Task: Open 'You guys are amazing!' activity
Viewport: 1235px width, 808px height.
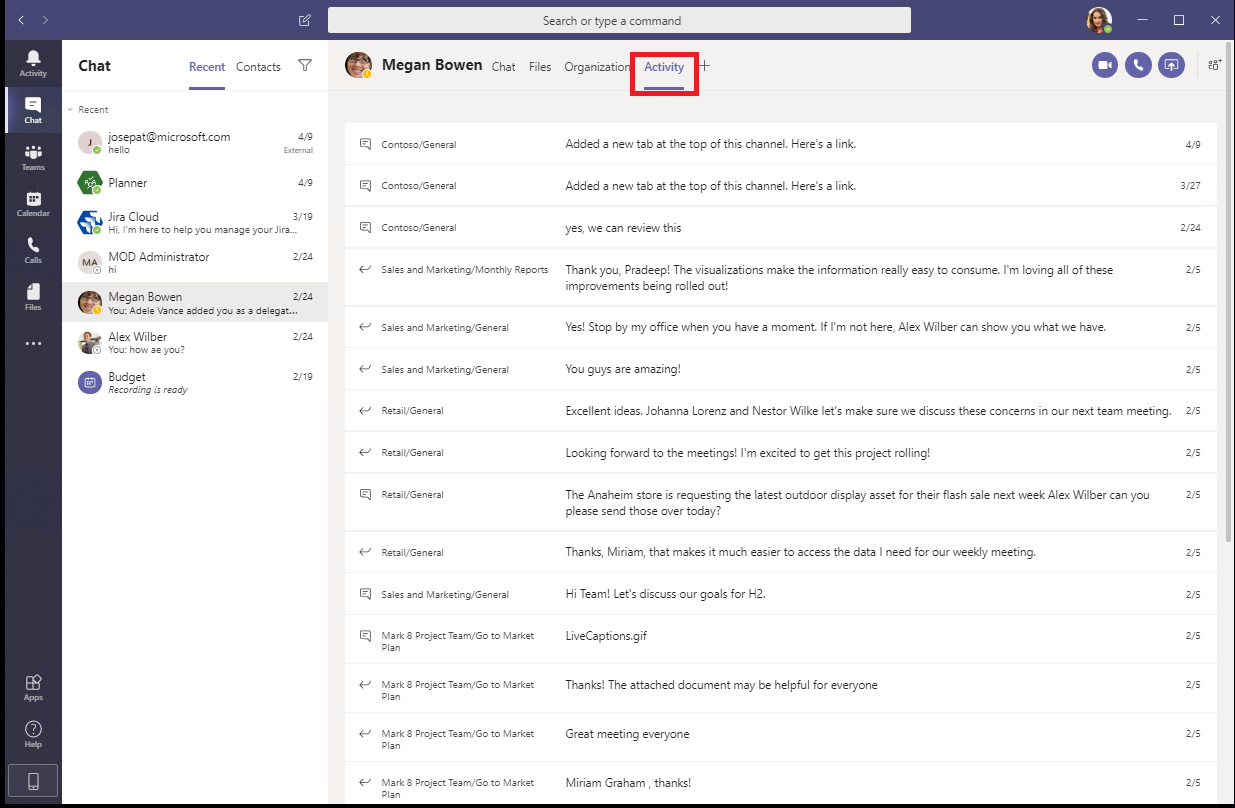Action: tap(780, 369)
